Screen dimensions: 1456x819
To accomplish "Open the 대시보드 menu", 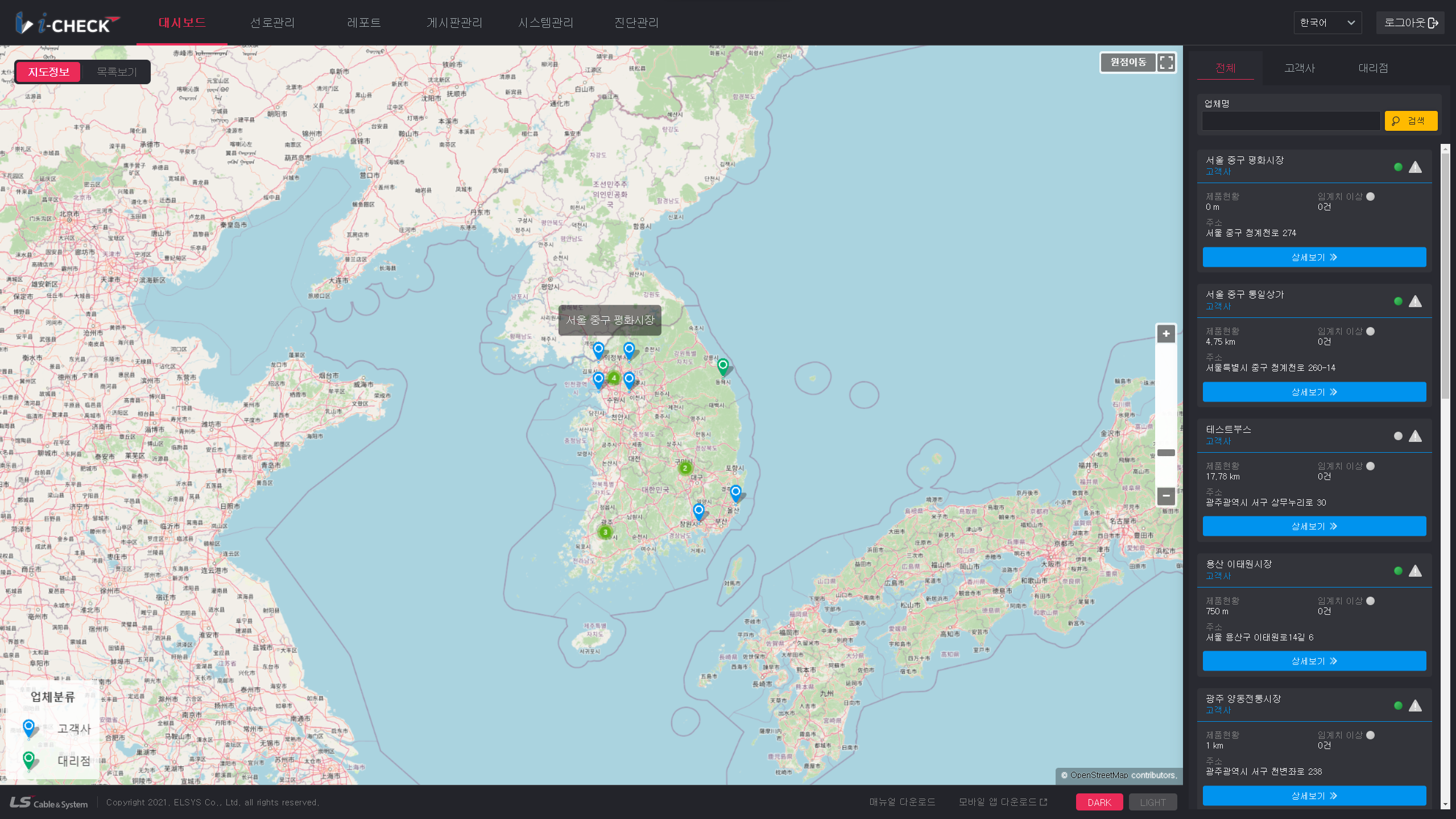I will [182, 23].
